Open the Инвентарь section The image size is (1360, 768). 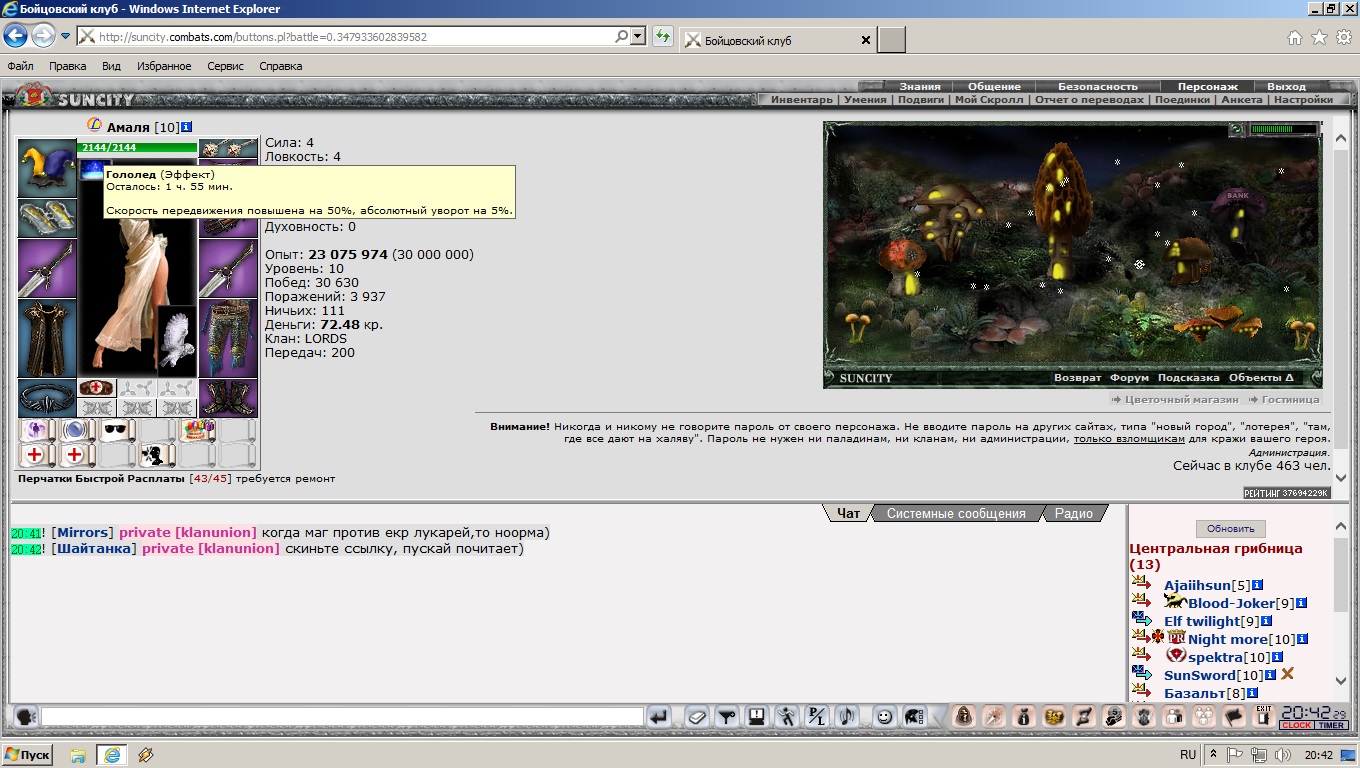(801, 99)
